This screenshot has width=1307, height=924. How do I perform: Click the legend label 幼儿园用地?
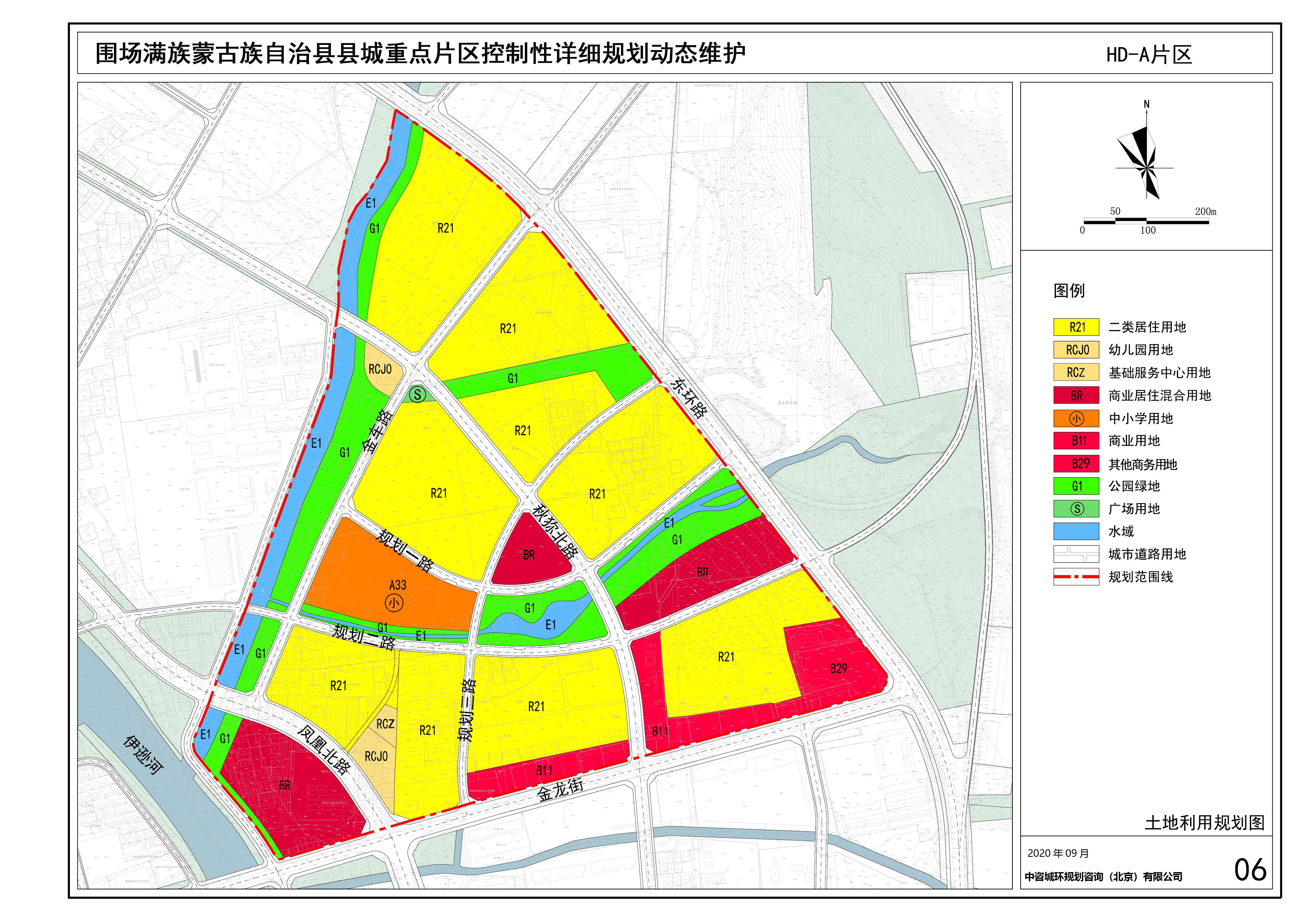(1141, 350)
